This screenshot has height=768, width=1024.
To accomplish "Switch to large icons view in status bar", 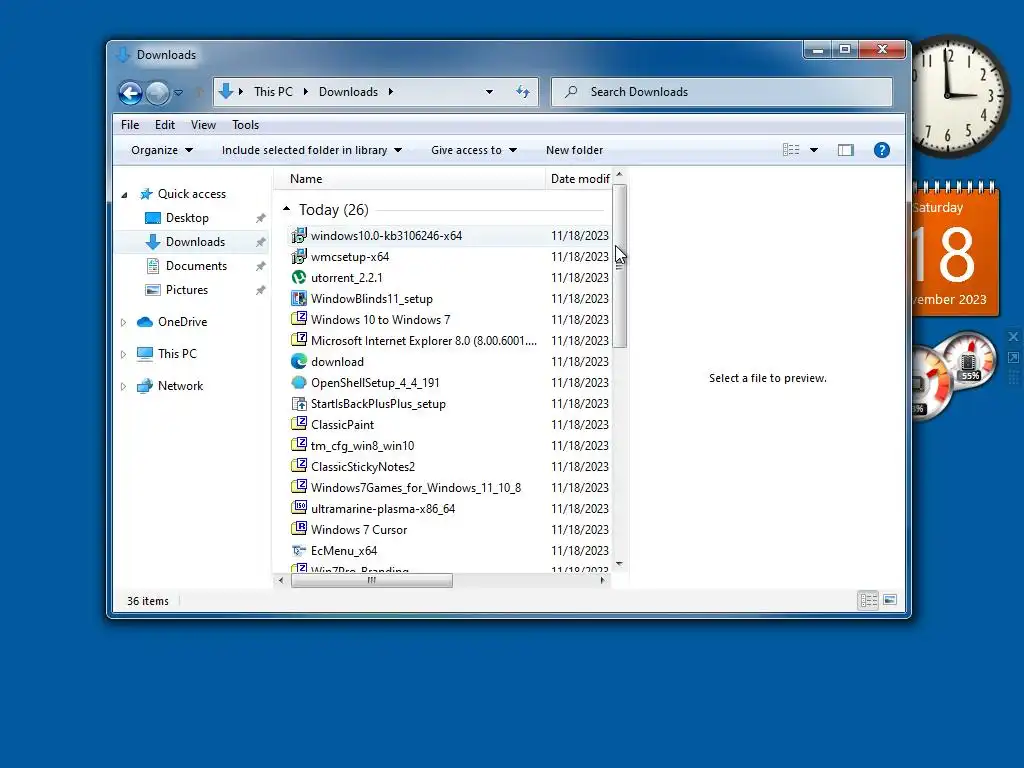I will [x=890, y=600].
